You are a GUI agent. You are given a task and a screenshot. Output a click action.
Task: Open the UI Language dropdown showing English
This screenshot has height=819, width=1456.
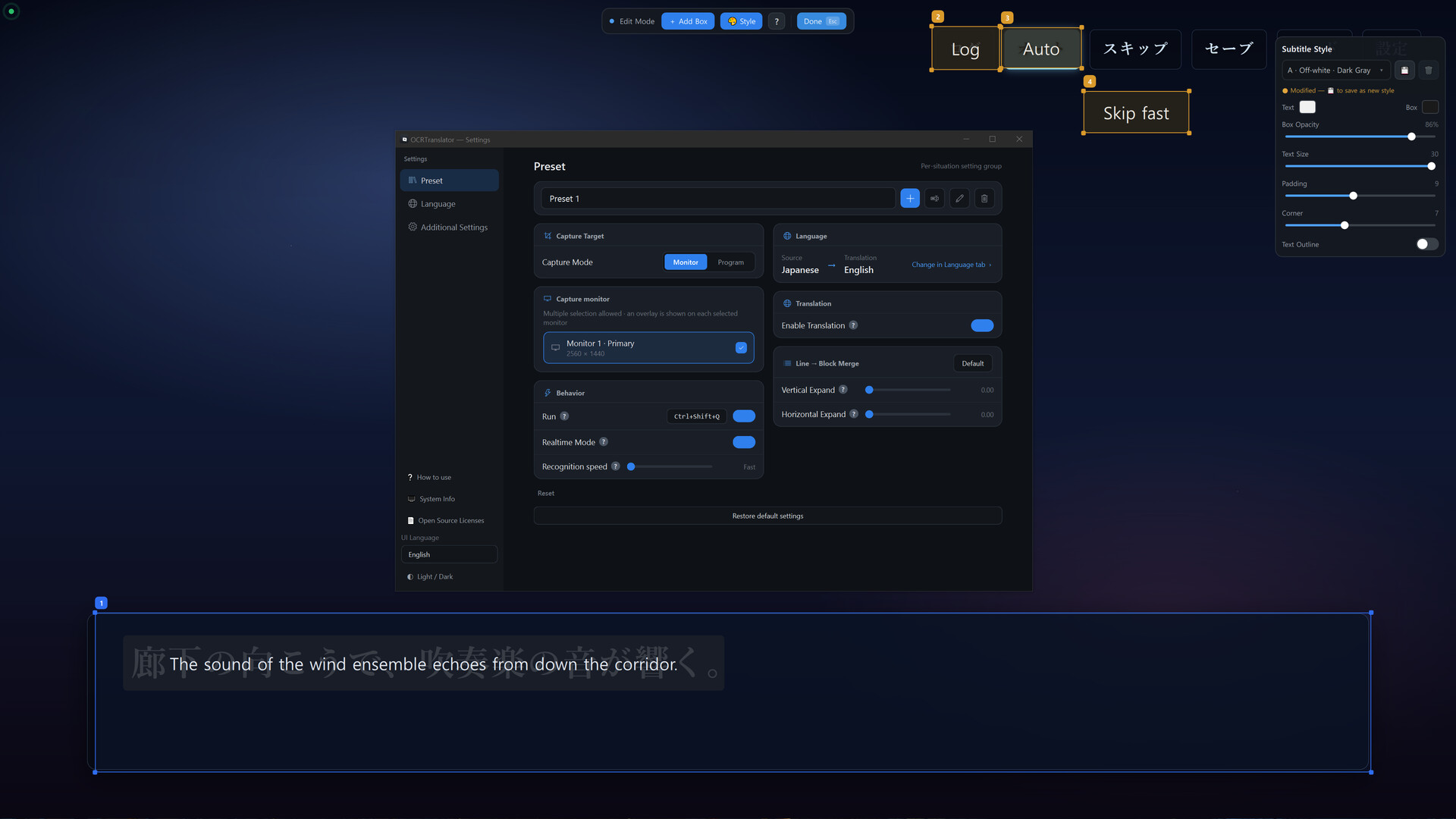tap(449, 555)
